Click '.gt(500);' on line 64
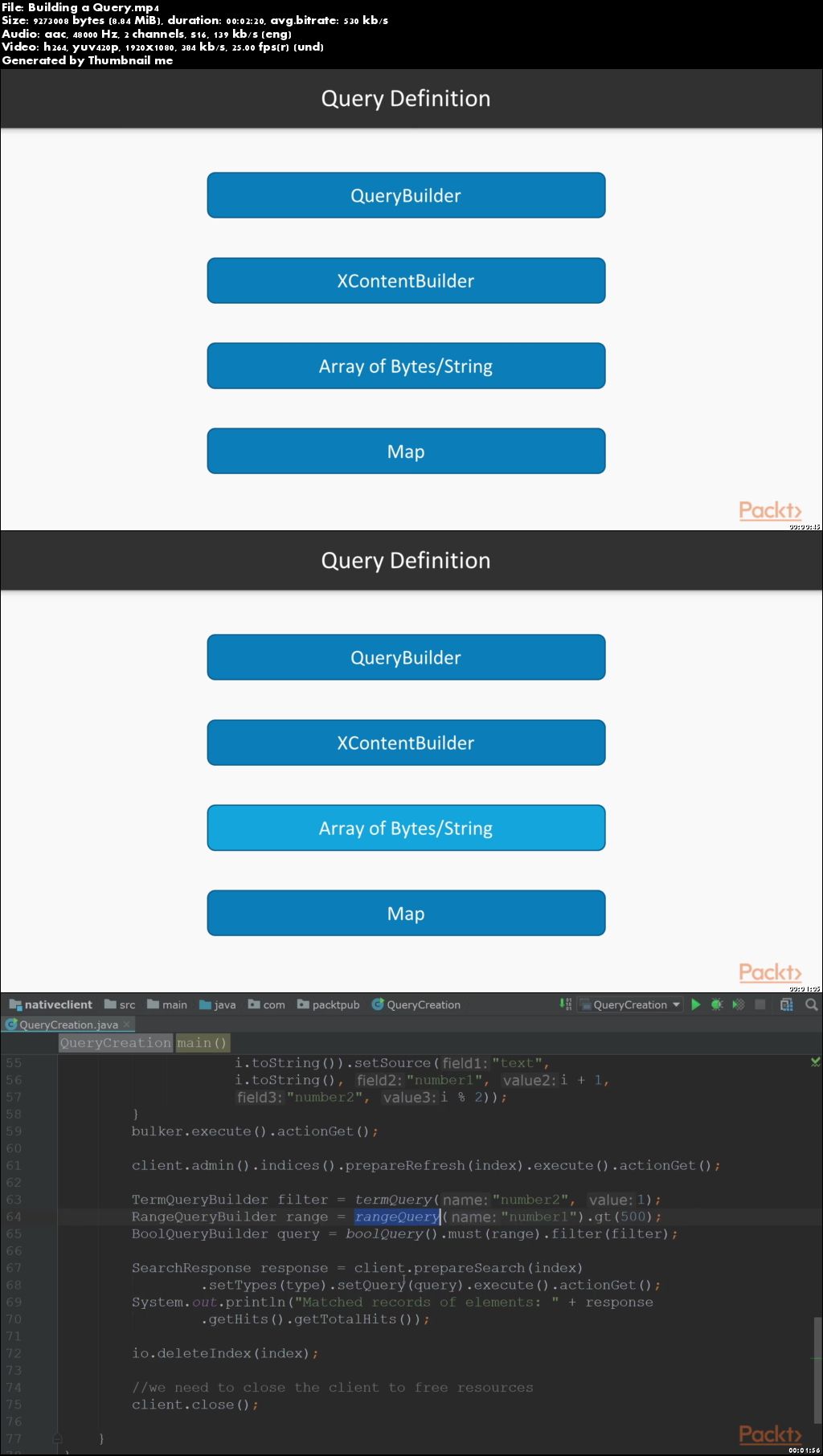823x1456 pixels. (624, 1217)
